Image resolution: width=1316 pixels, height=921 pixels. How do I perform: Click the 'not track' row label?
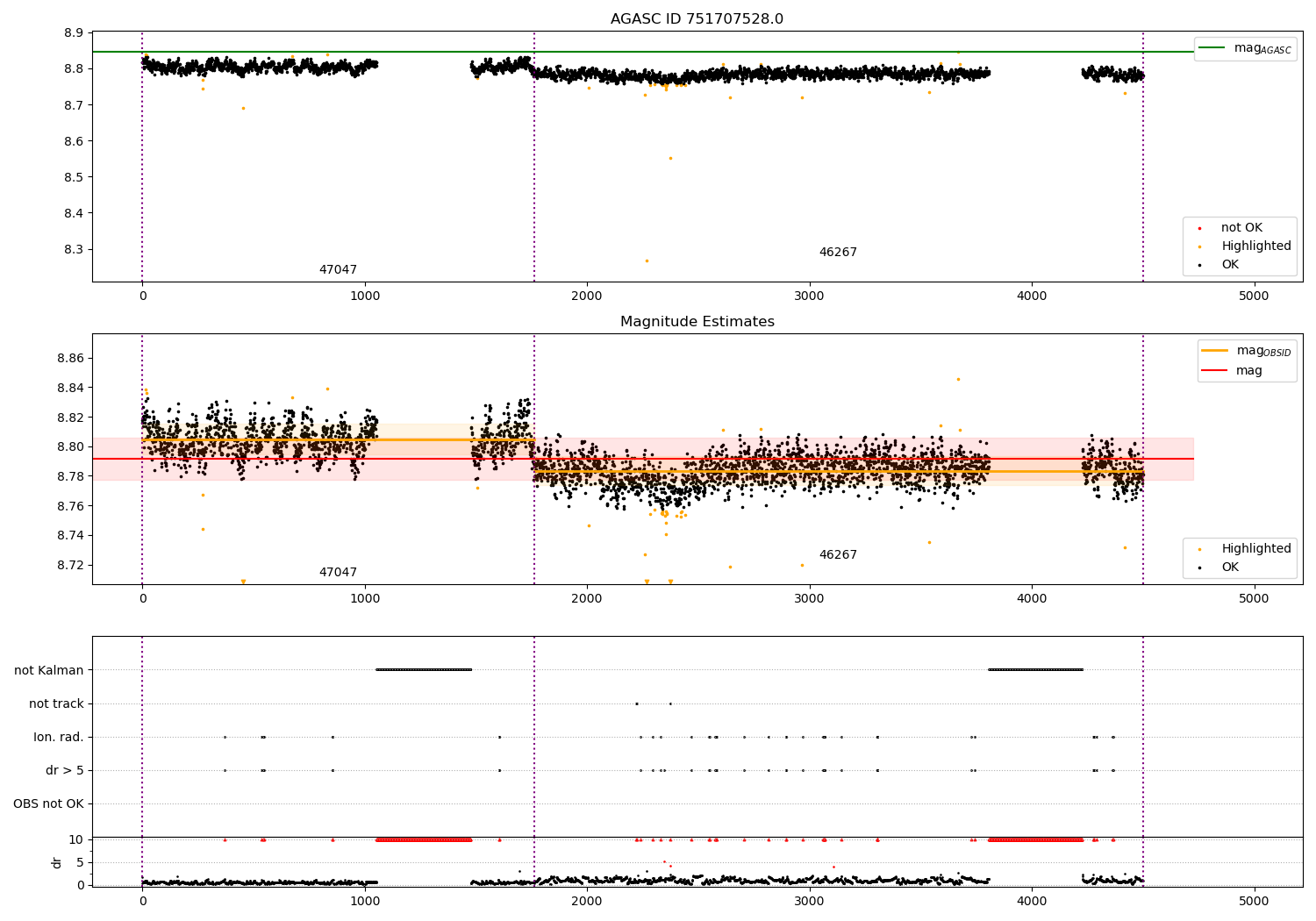click(56, 703)
